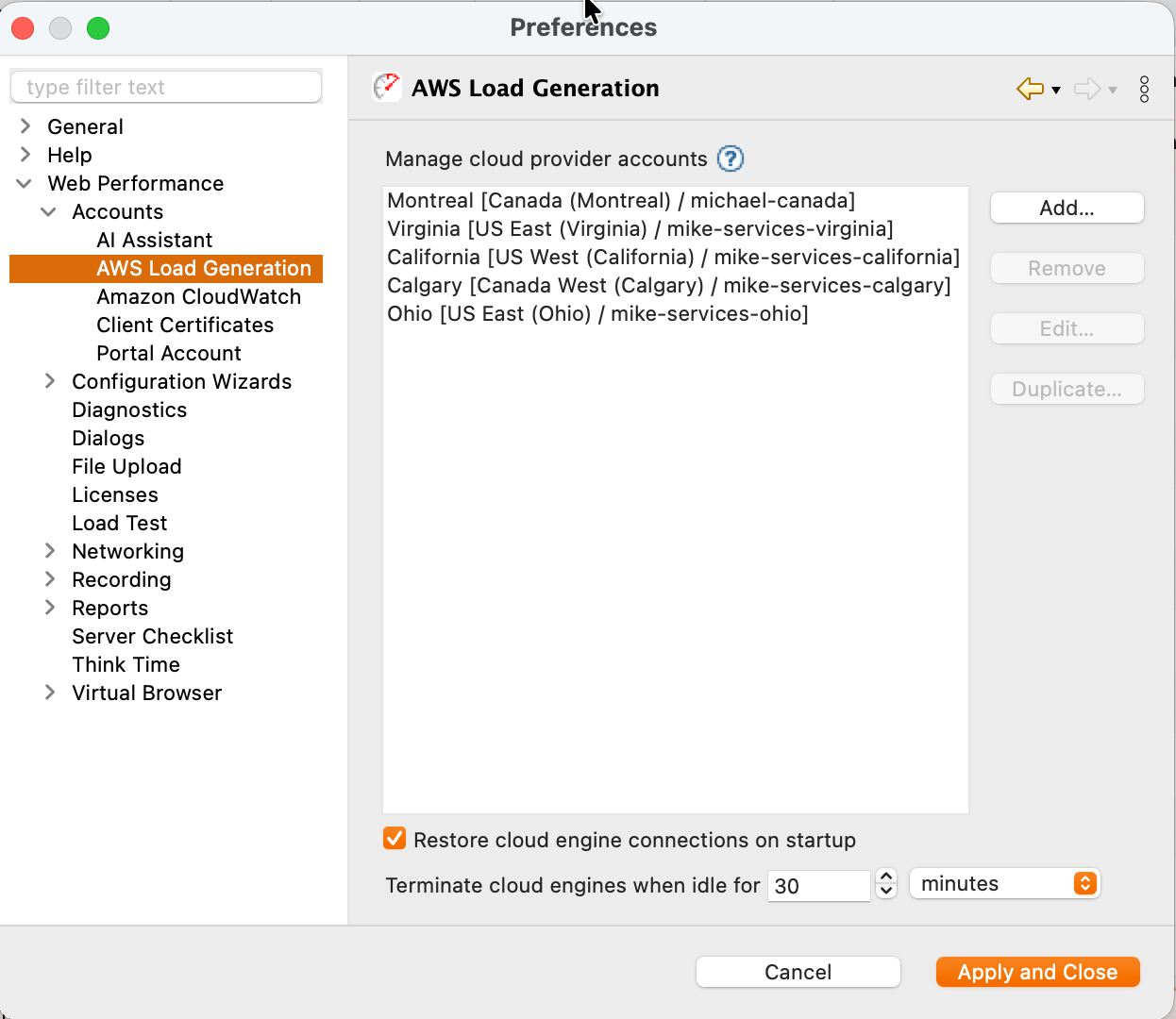Click the help question mark icon

731,159
